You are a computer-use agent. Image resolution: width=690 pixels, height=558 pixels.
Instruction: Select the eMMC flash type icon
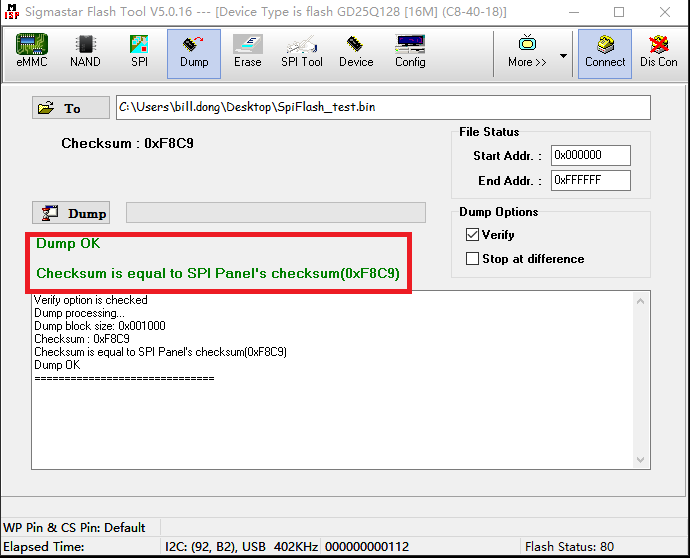(32, 52)
